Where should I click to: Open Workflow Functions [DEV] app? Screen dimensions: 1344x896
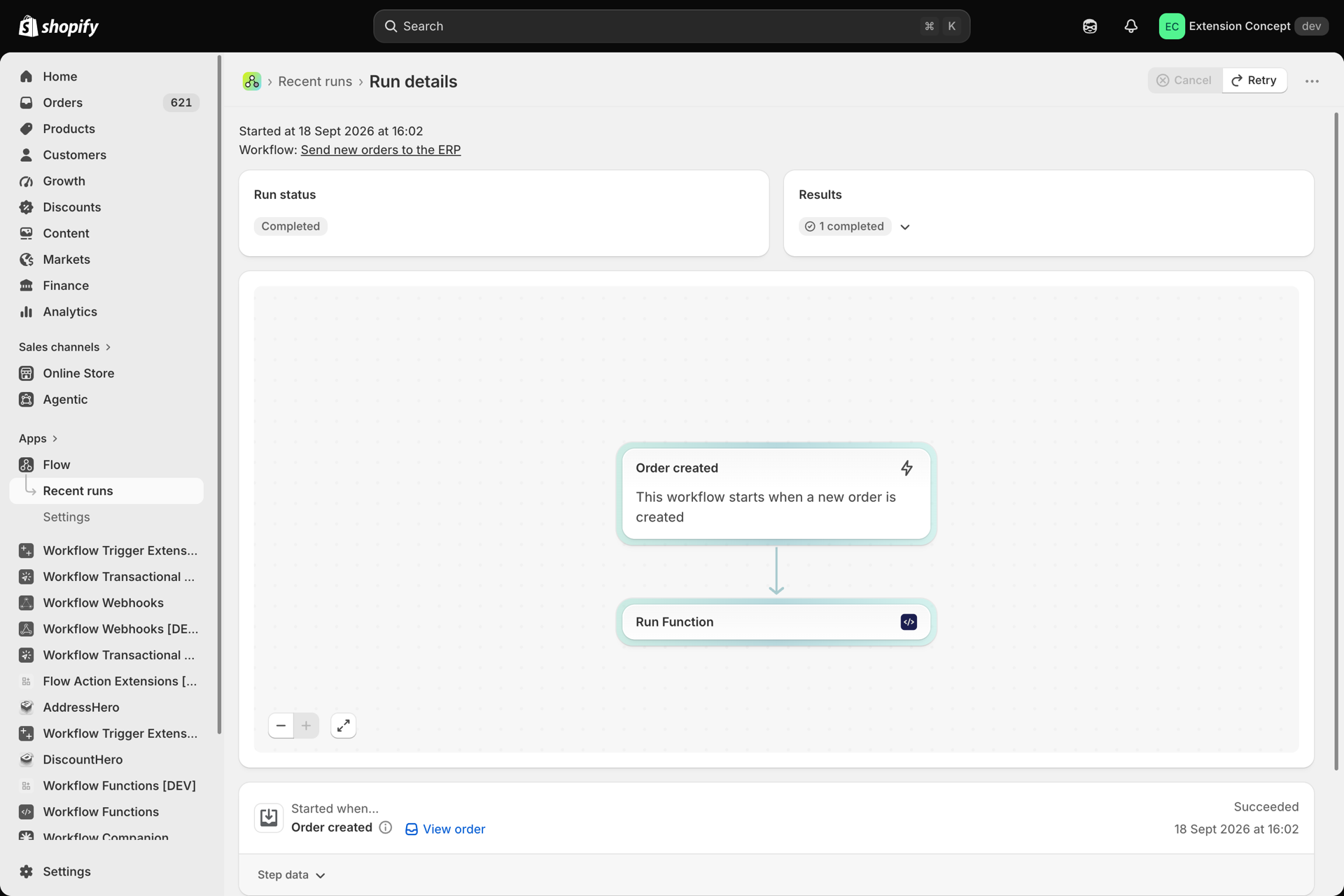106,785
